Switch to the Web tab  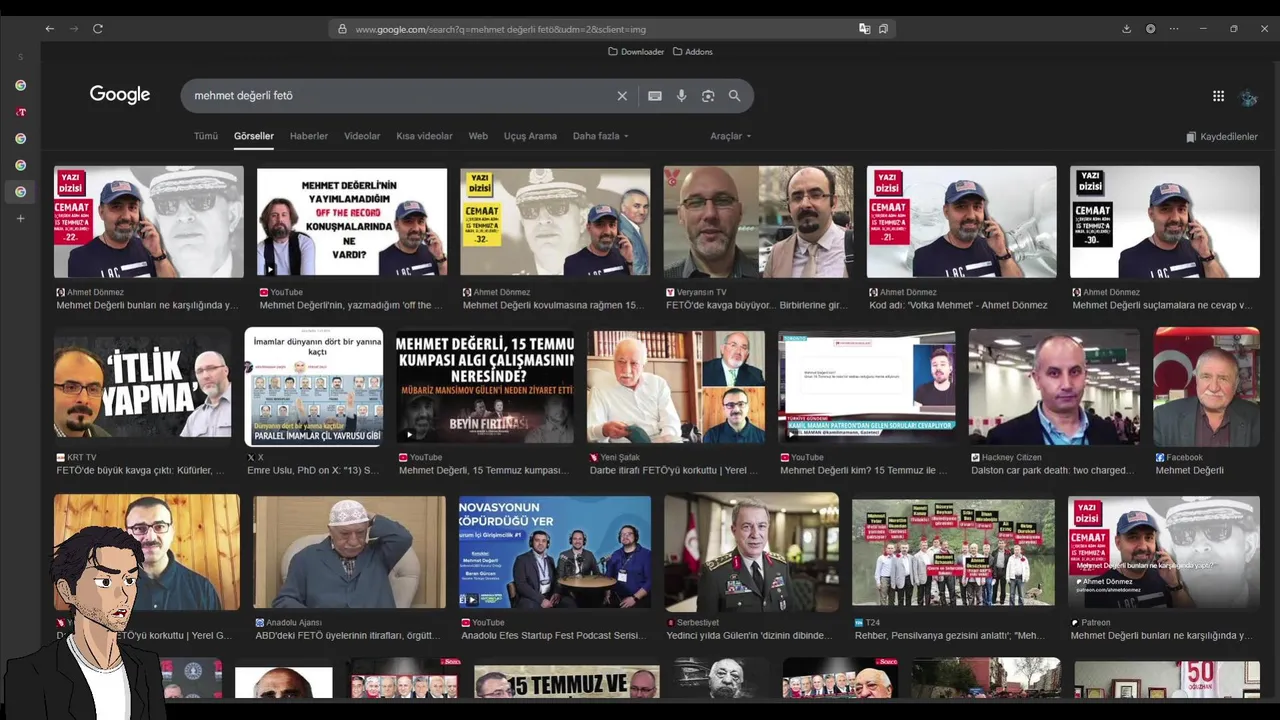(478, 136)
